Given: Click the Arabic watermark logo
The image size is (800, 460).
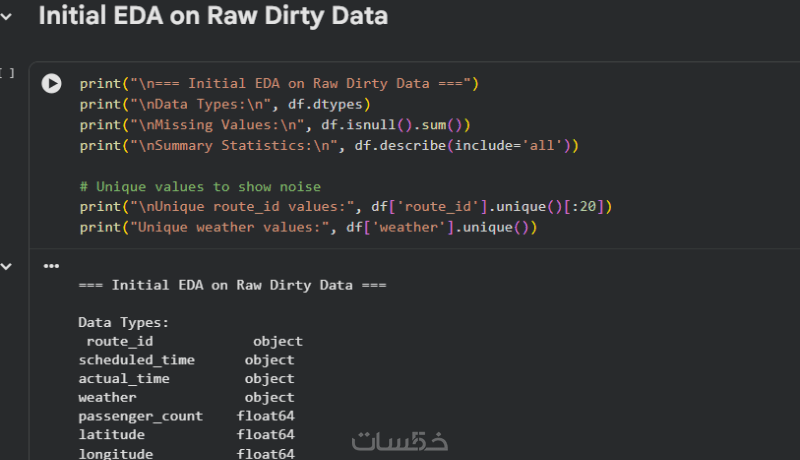Looking at the screenshot, I should pyautogui.click(x=399, y=441).
